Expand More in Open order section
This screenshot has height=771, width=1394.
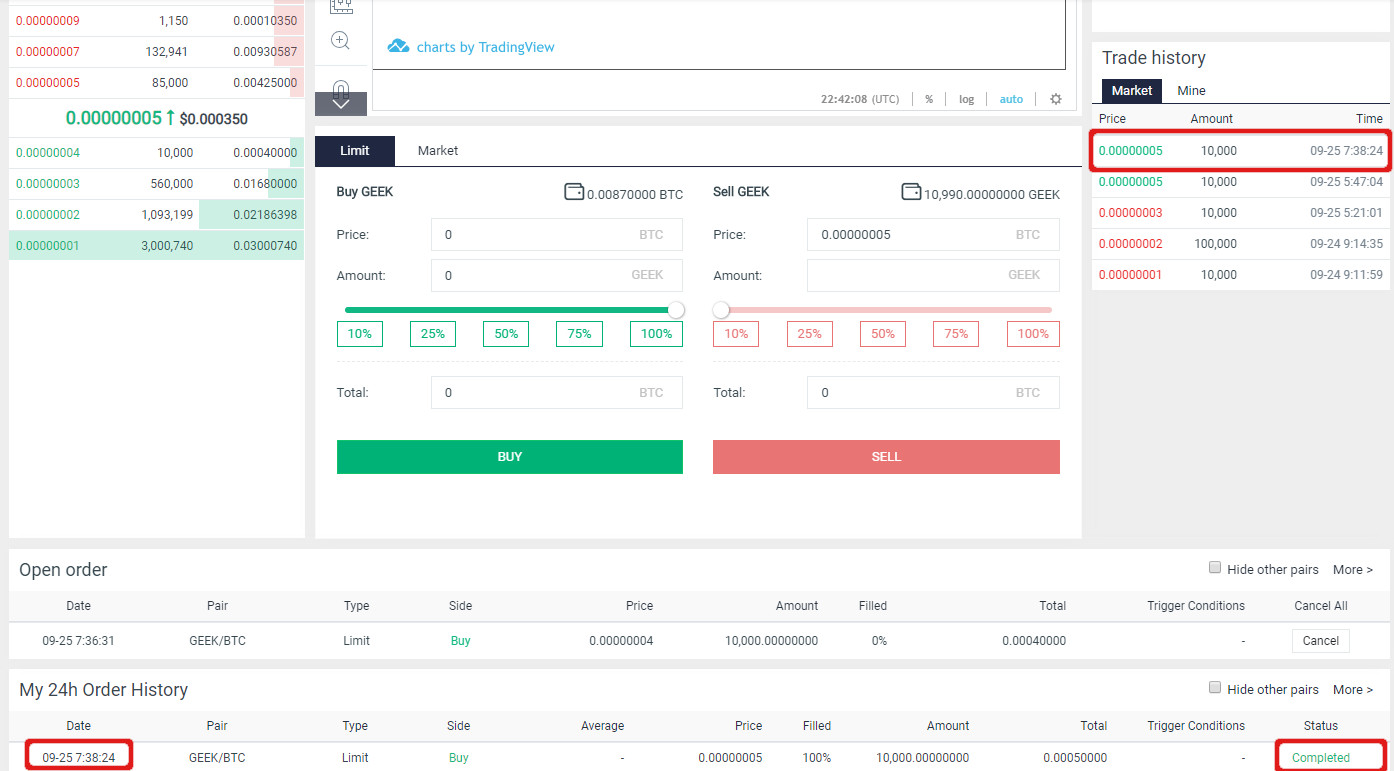point(1352,569)
